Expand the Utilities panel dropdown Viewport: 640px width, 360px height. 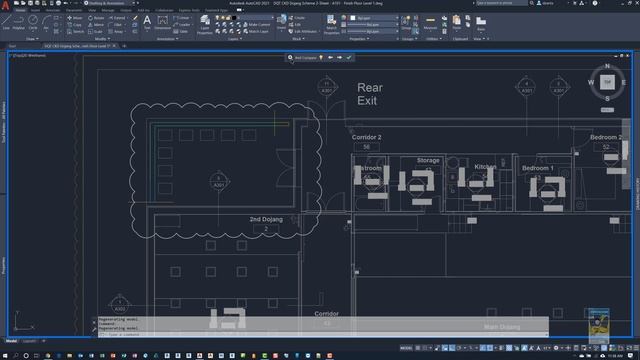[433, 39]
